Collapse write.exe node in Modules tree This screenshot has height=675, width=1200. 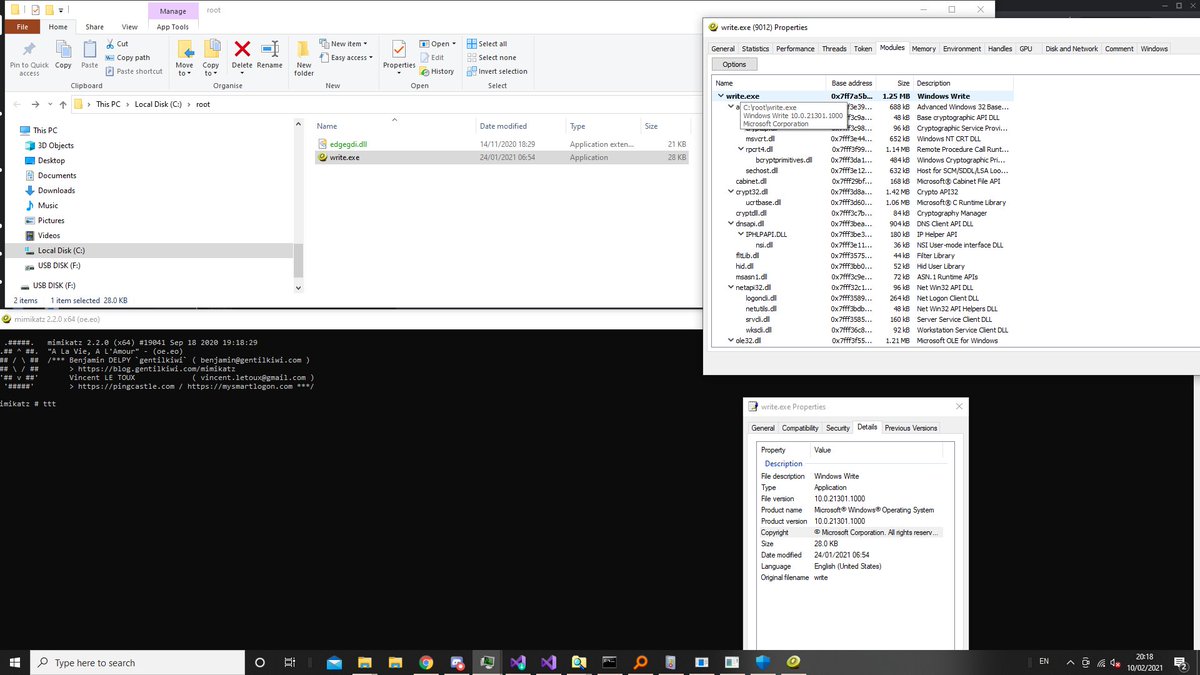(720, 96)
